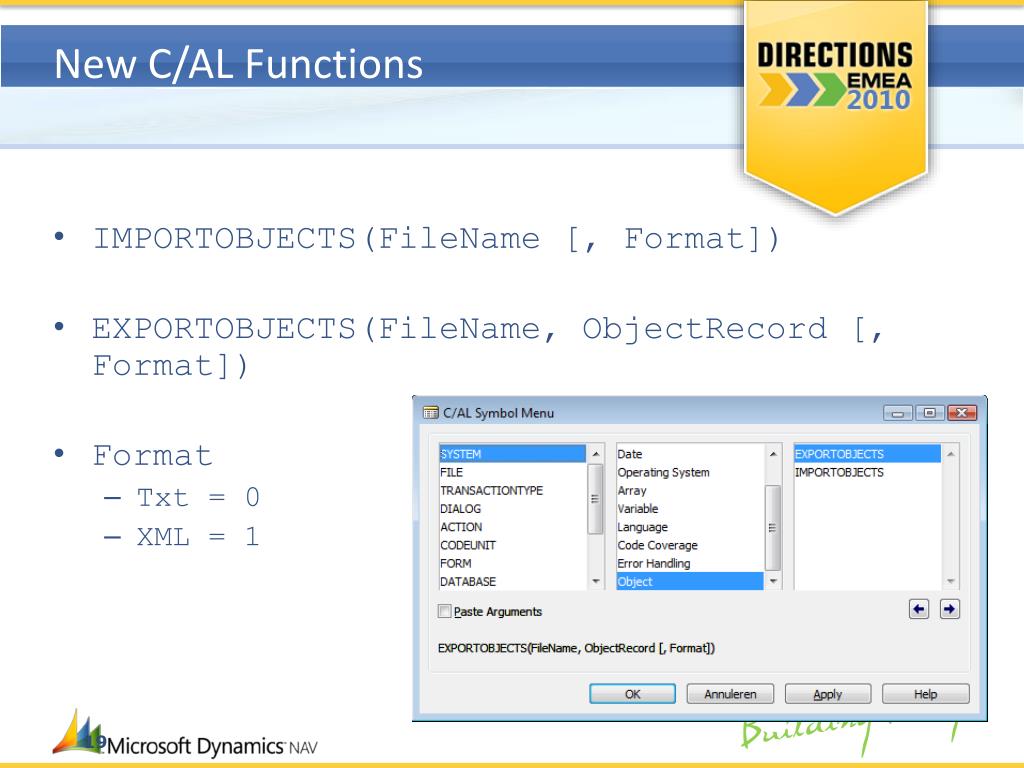Click the right blue arrow icon
This screenshot has width=1024, height=768.
click(950, 609)
